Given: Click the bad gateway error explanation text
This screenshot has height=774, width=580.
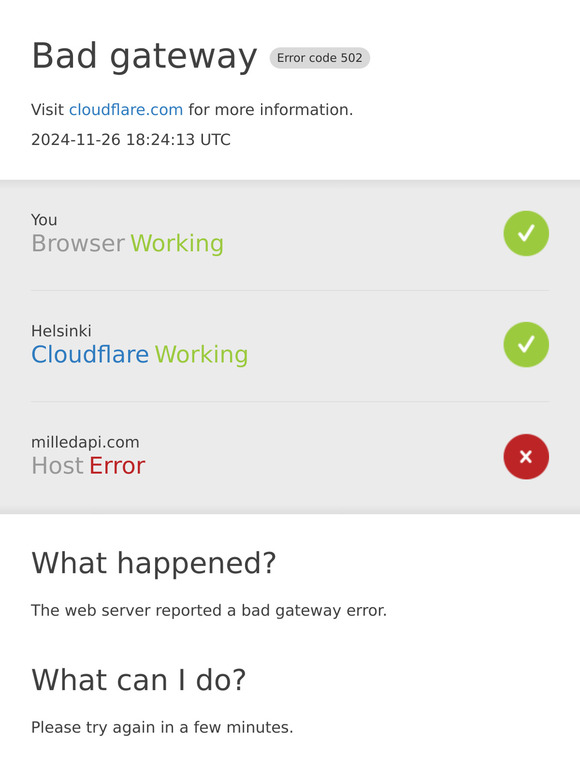Looking at the screenshot, I should tap(209, 611).
